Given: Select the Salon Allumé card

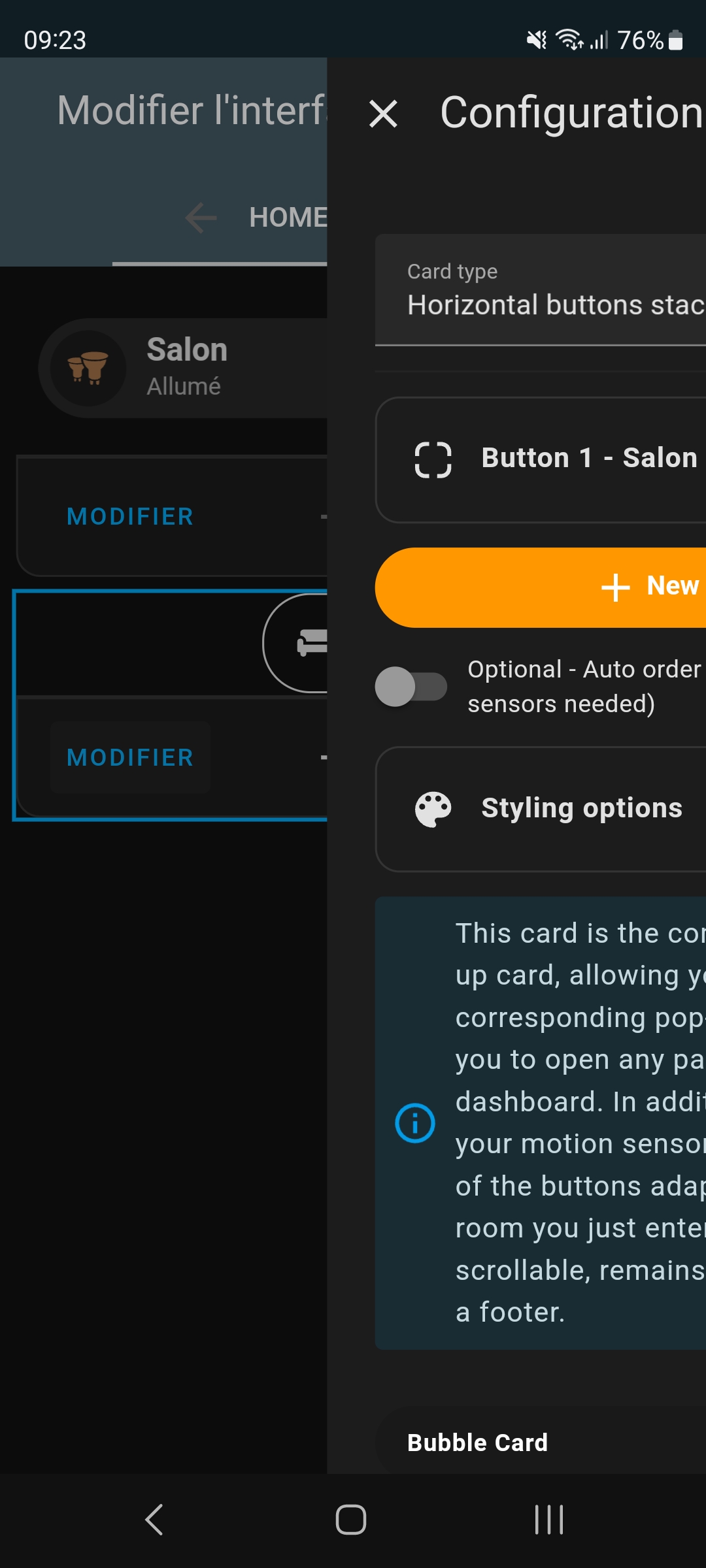Looking at the screenshot, I should click(183, 368).
